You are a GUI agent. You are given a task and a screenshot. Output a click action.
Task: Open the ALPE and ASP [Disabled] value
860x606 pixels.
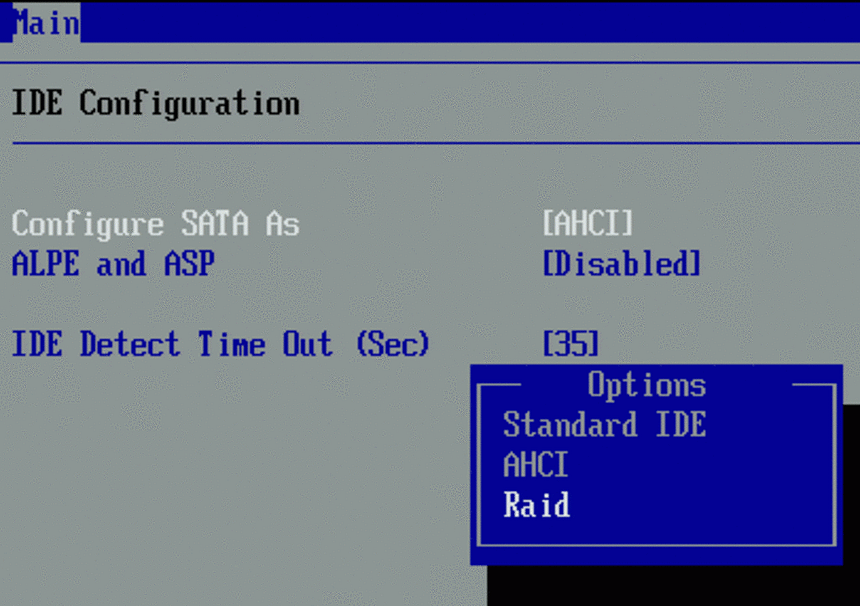pyautogui.click(x=621, y=264)
